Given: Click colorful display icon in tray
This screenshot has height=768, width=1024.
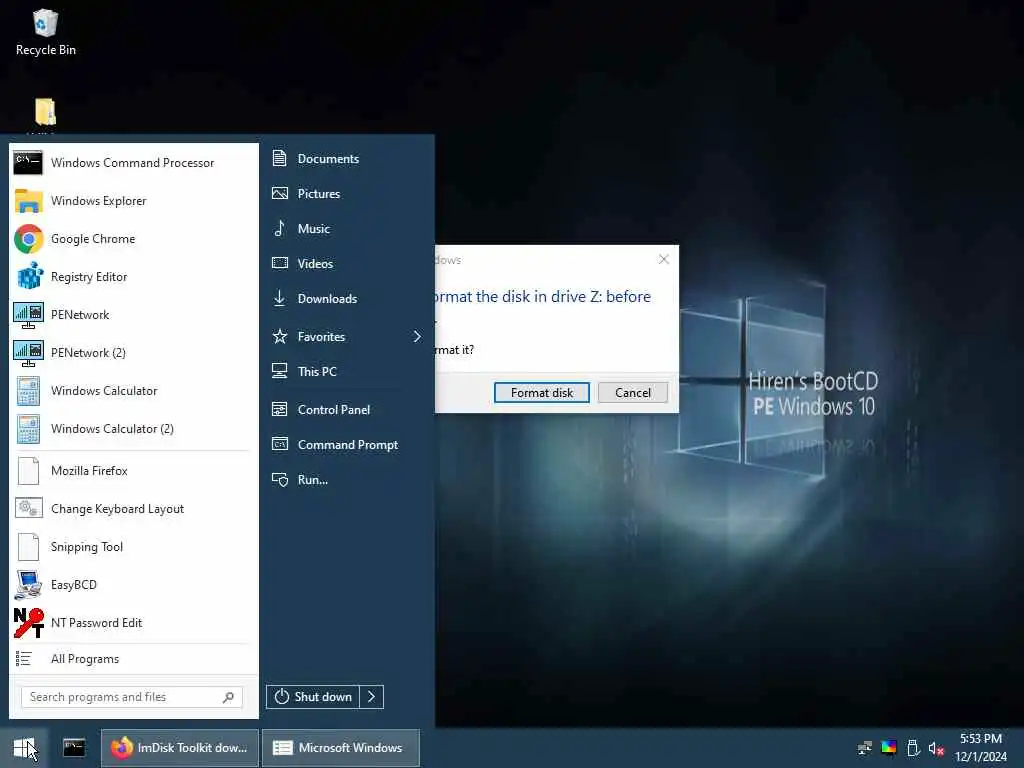Looking at the screenshot, I should [x=889, y=748].
